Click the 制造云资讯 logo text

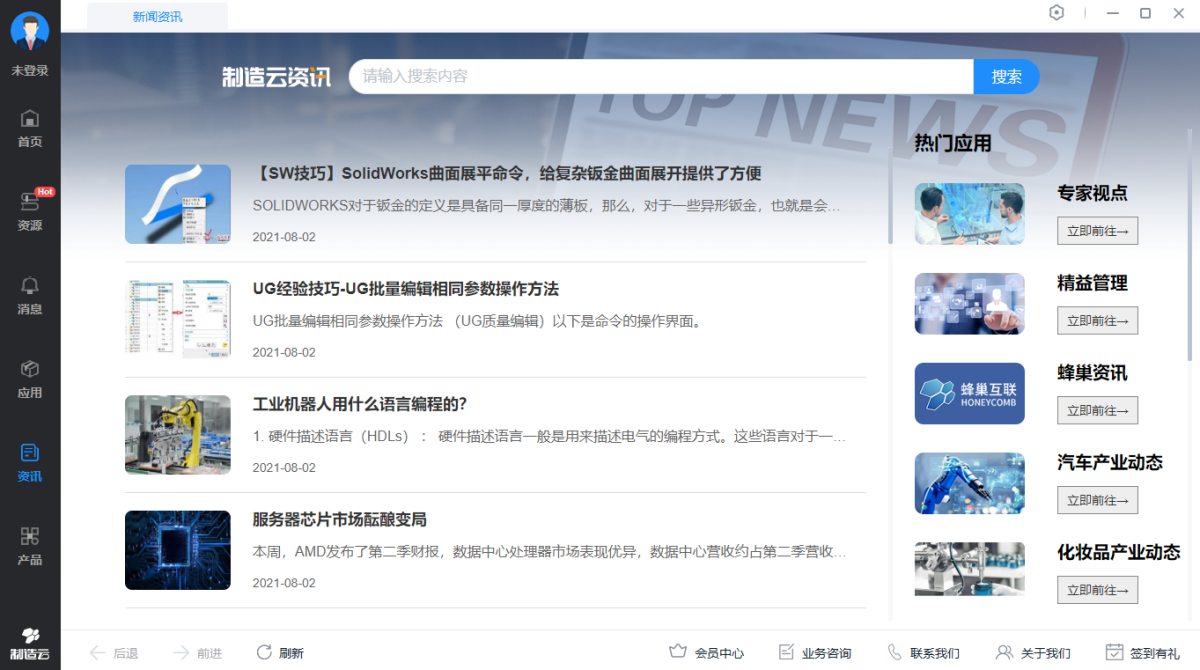276,77
